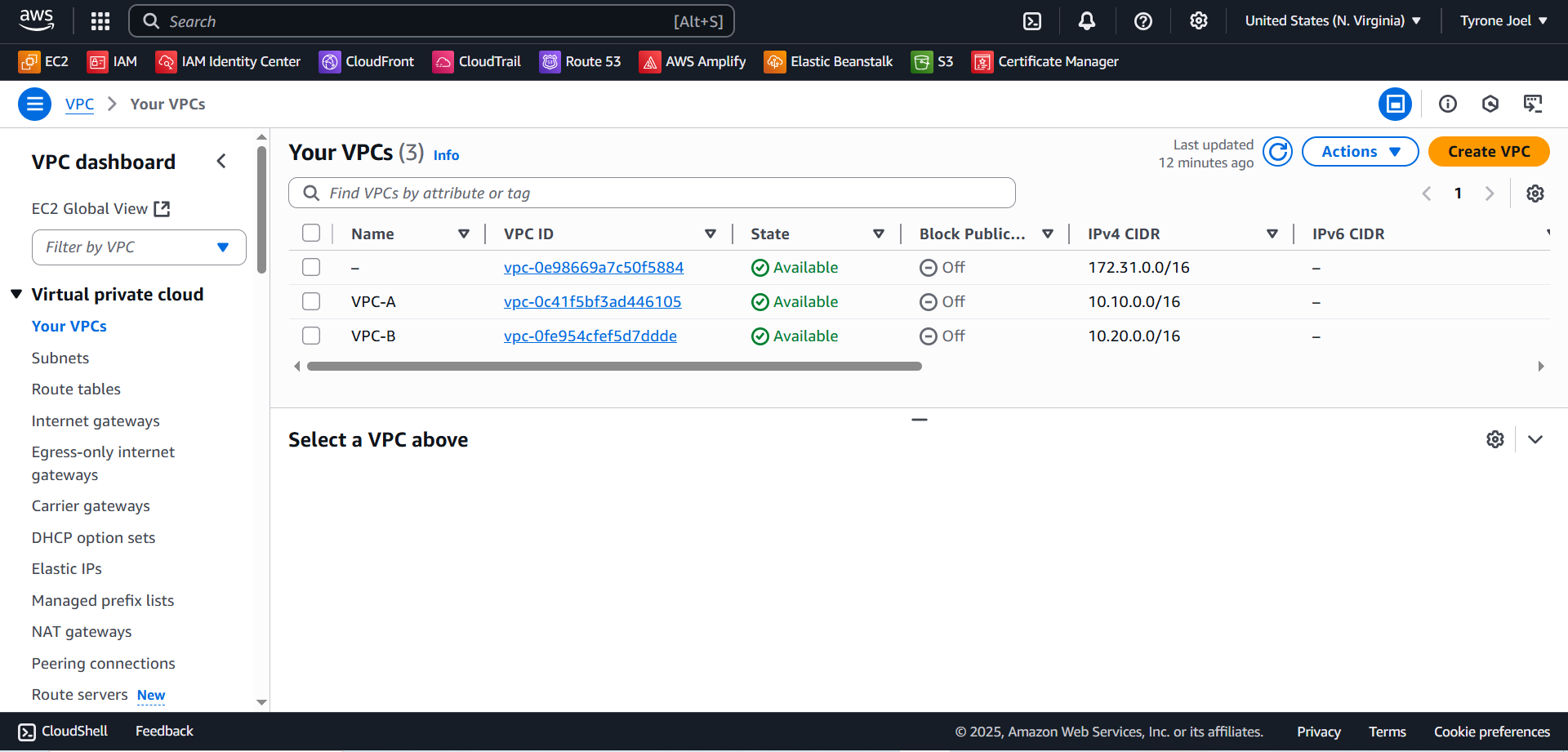Select the VPC-B row checkbox
This screenshot has height=752, width=1568.
(311, 336)
